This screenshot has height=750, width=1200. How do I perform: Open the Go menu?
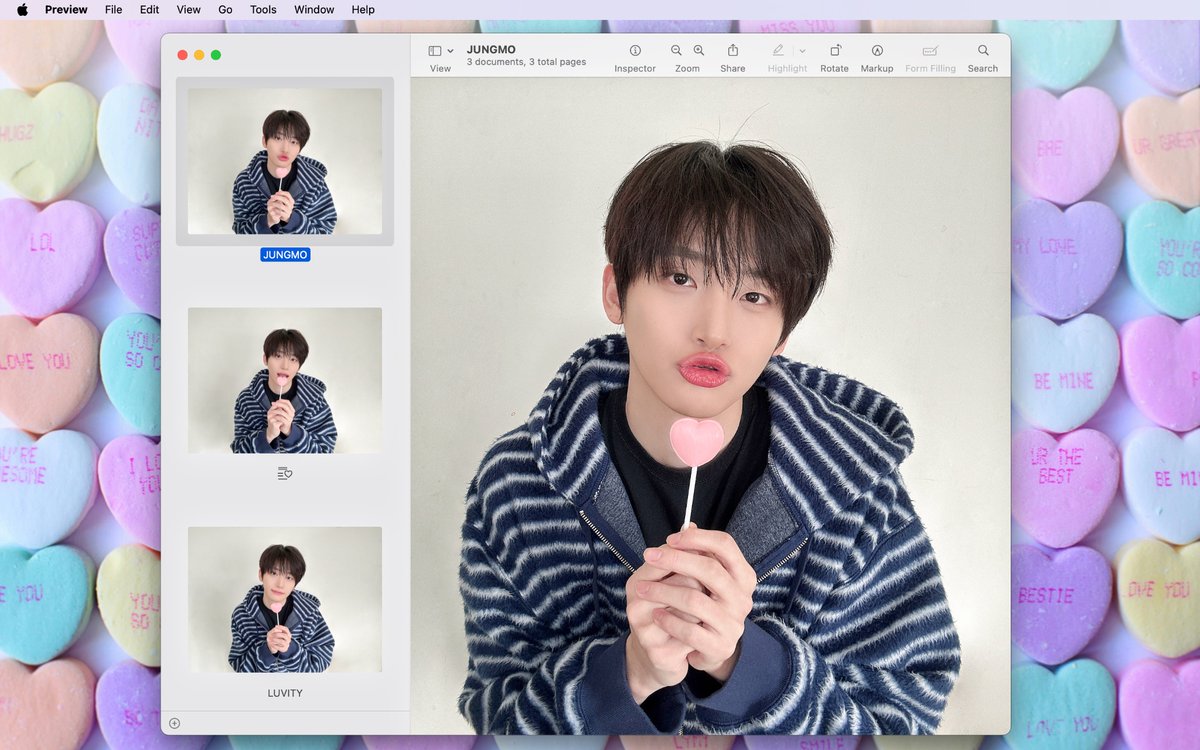tap(226, 10)
